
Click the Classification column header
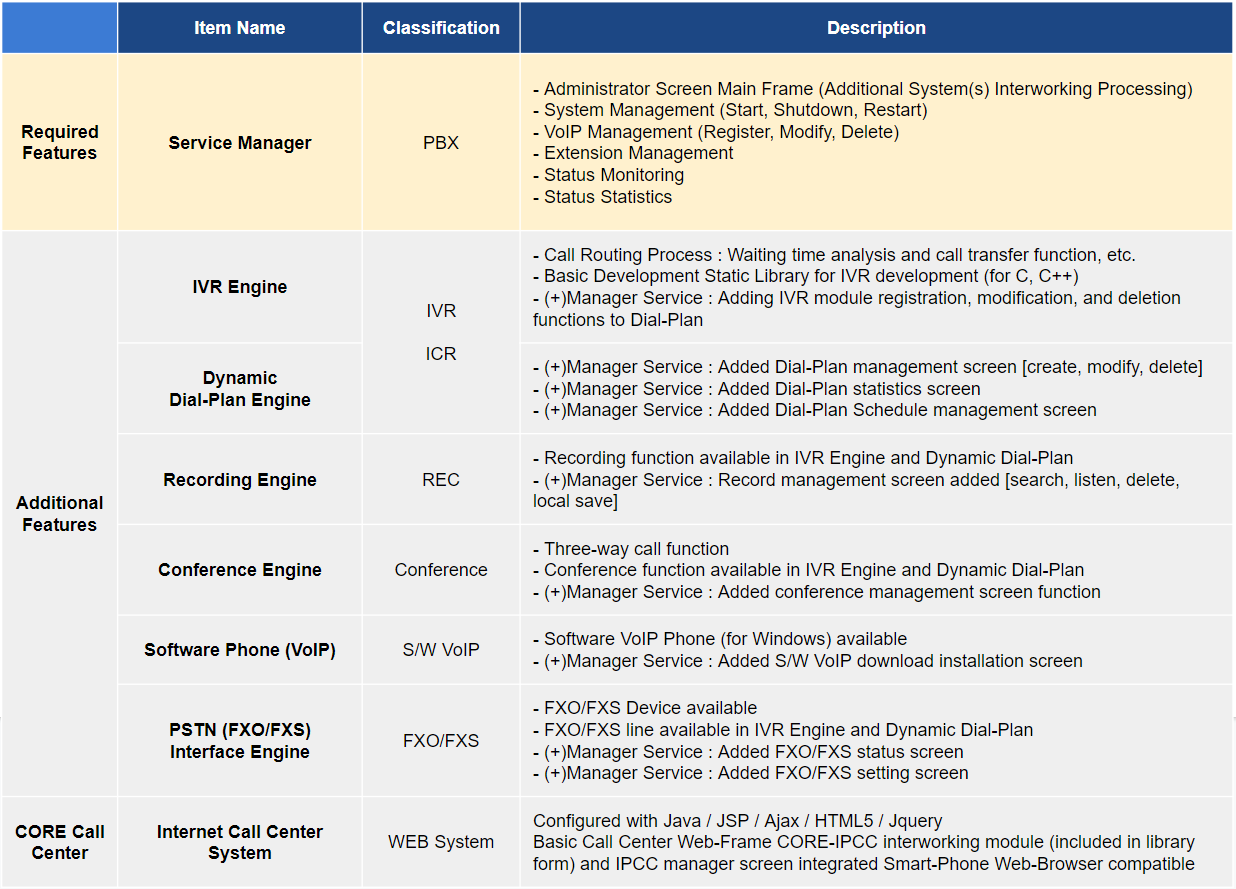[441, 28]
